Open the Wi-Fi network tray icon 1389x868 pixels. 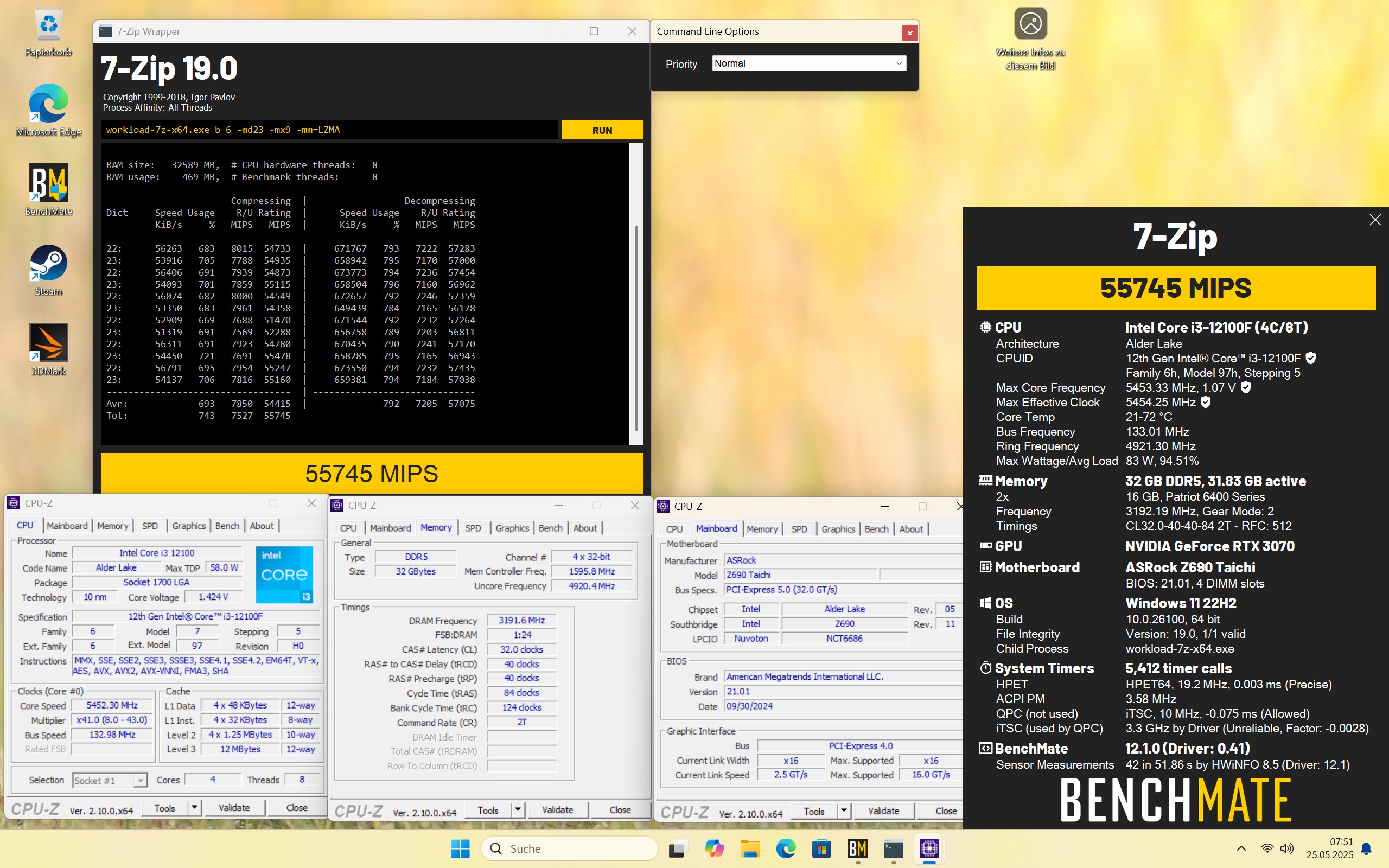point(1267,848)
